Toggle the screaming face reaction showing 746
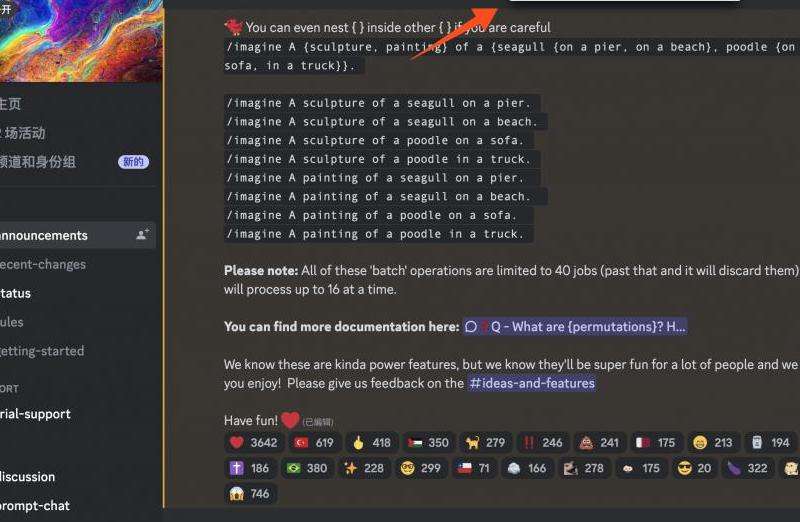This screenshot has height=522, width=800. point(250,493)
